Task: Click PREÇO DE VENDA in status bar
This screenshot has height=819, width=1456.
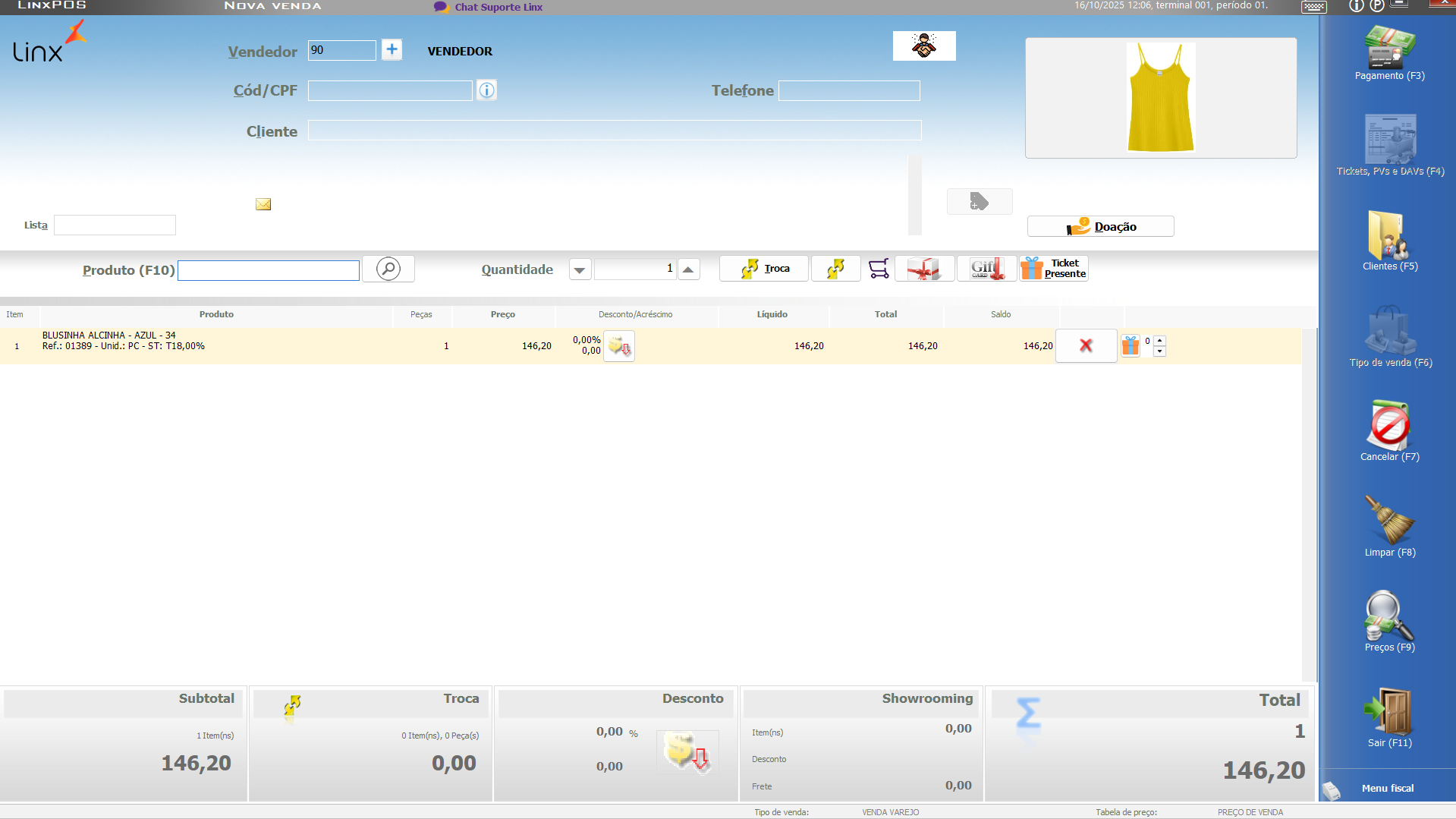Action: 1250,812
